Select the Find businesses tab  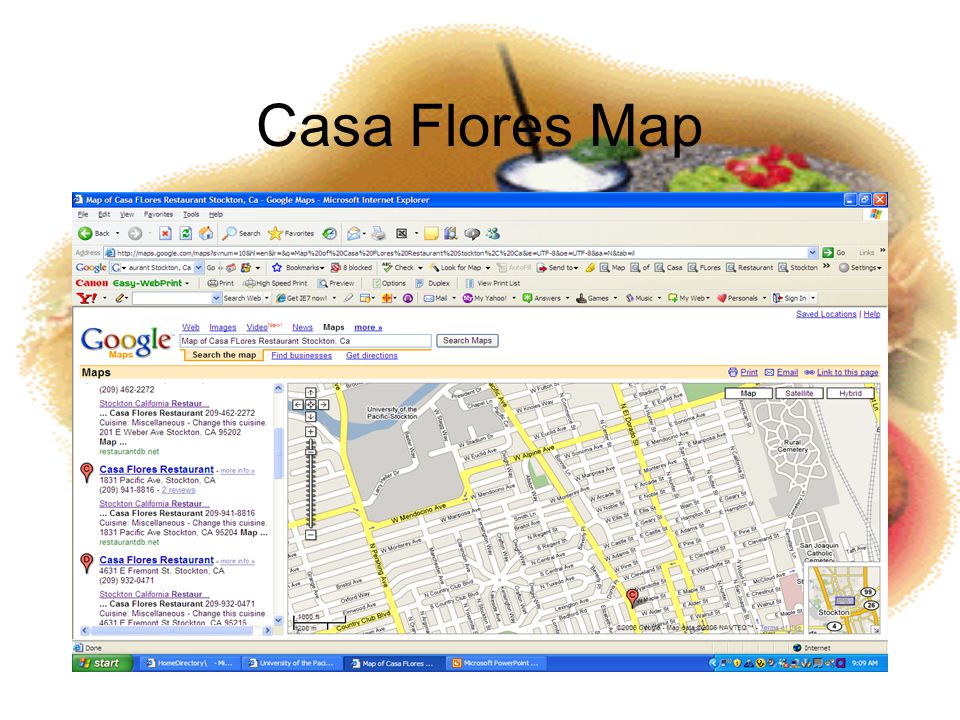coord(301,355)
